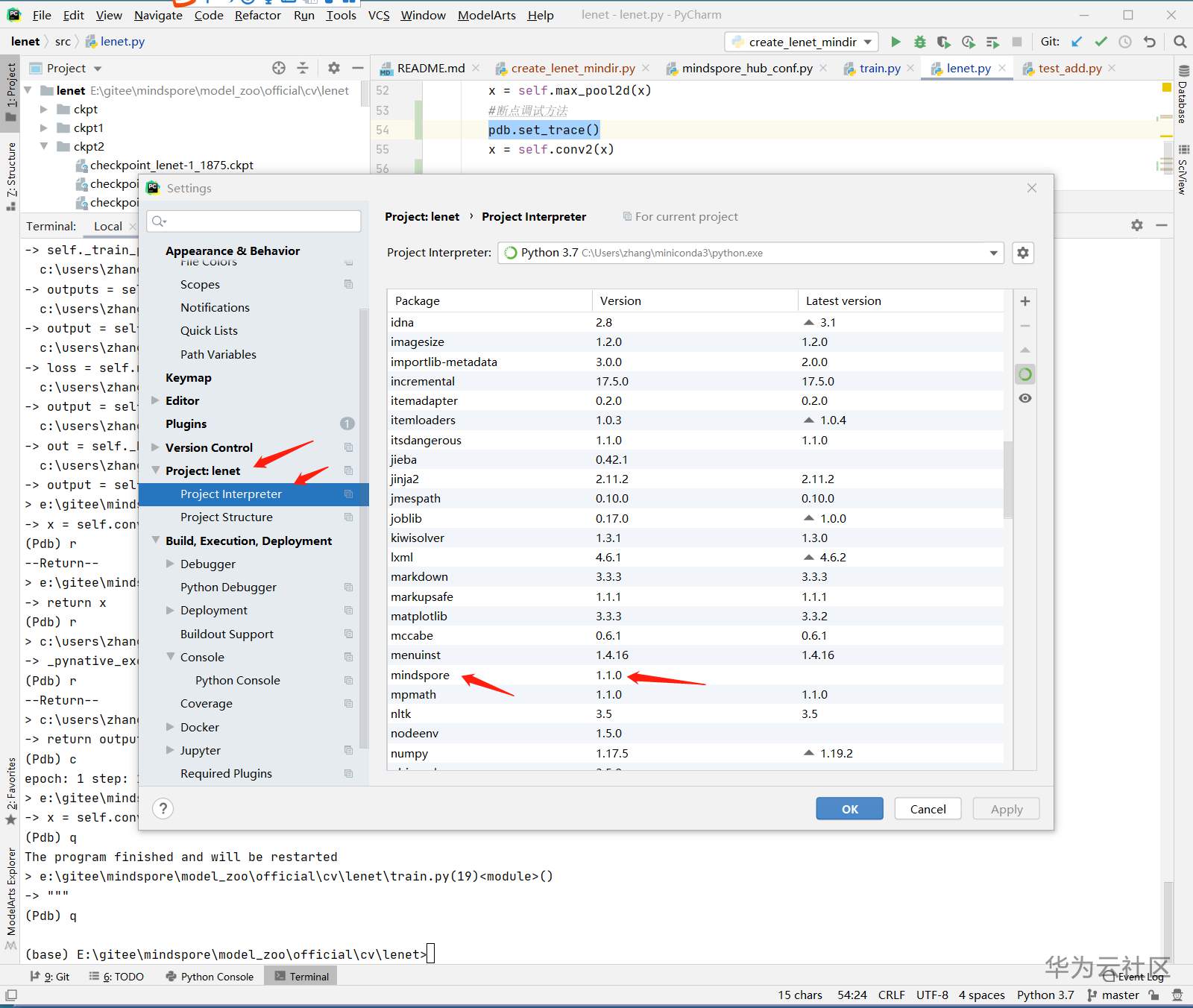
Task: Click the Cancel button in Settings
Action: (x=928, y=809)
